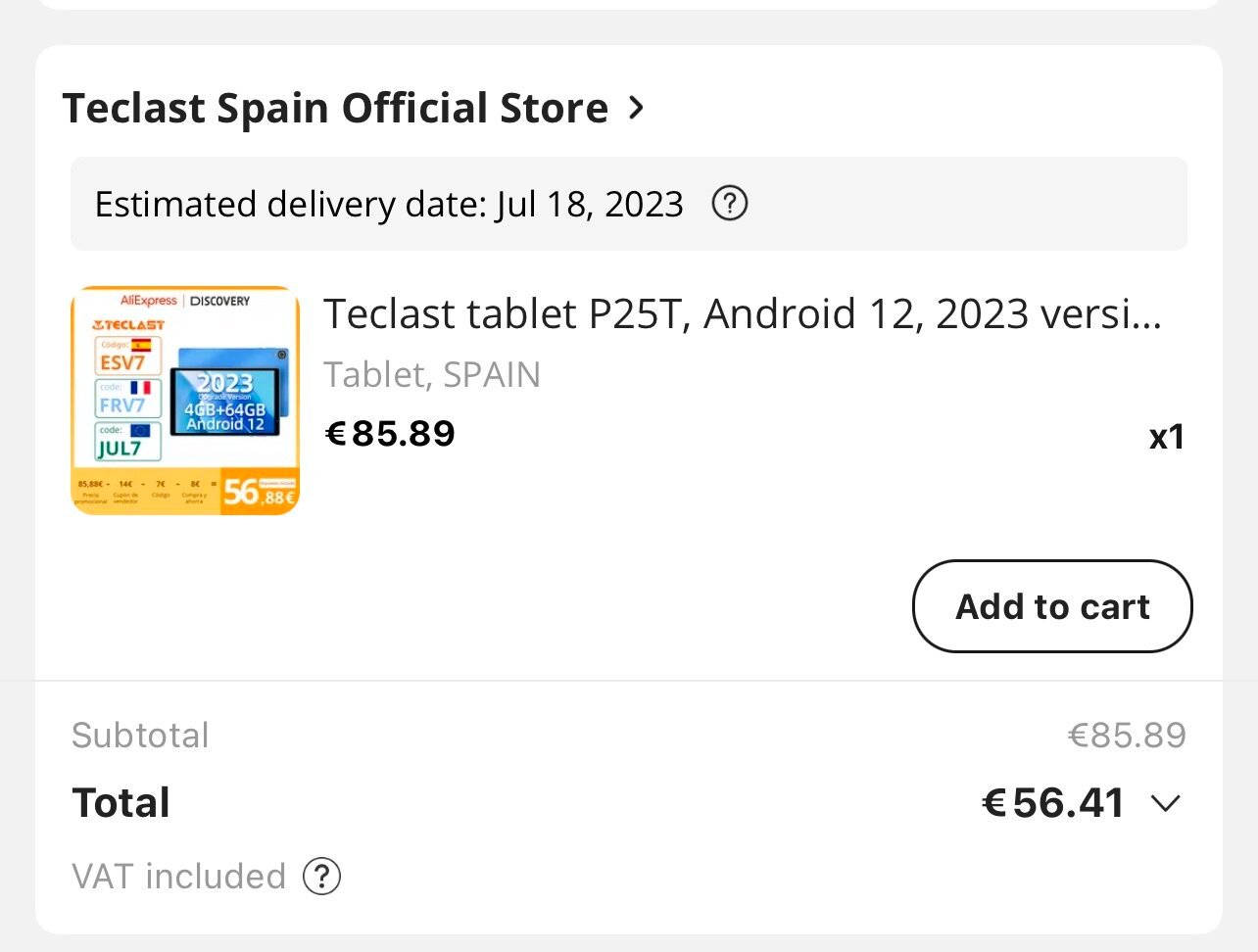
Task: Expand the Total price breakdown arrow
Action: click(x=1165, y=804)
